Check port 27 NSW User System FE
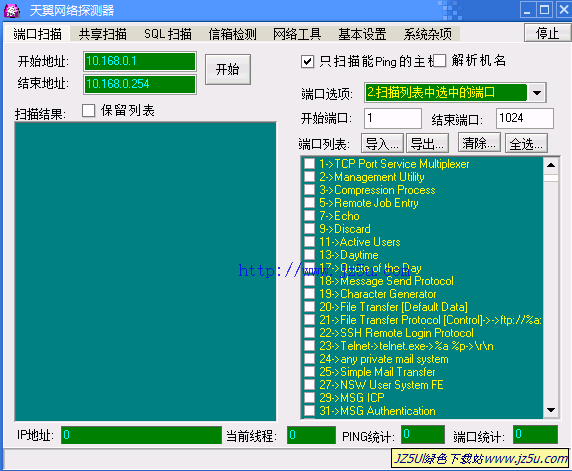 point(309,385)
